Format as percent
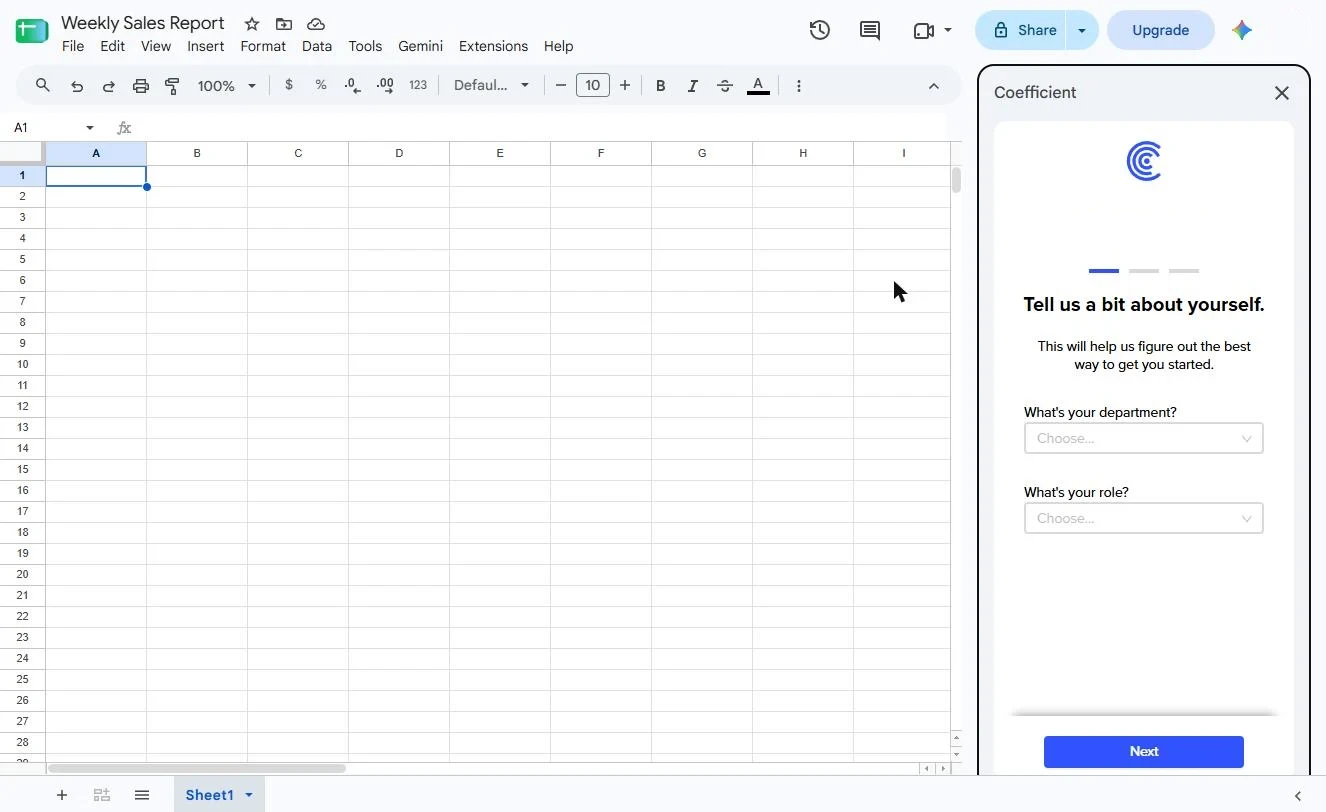This screenshot has height=812, width=1326. coord(321,86)
